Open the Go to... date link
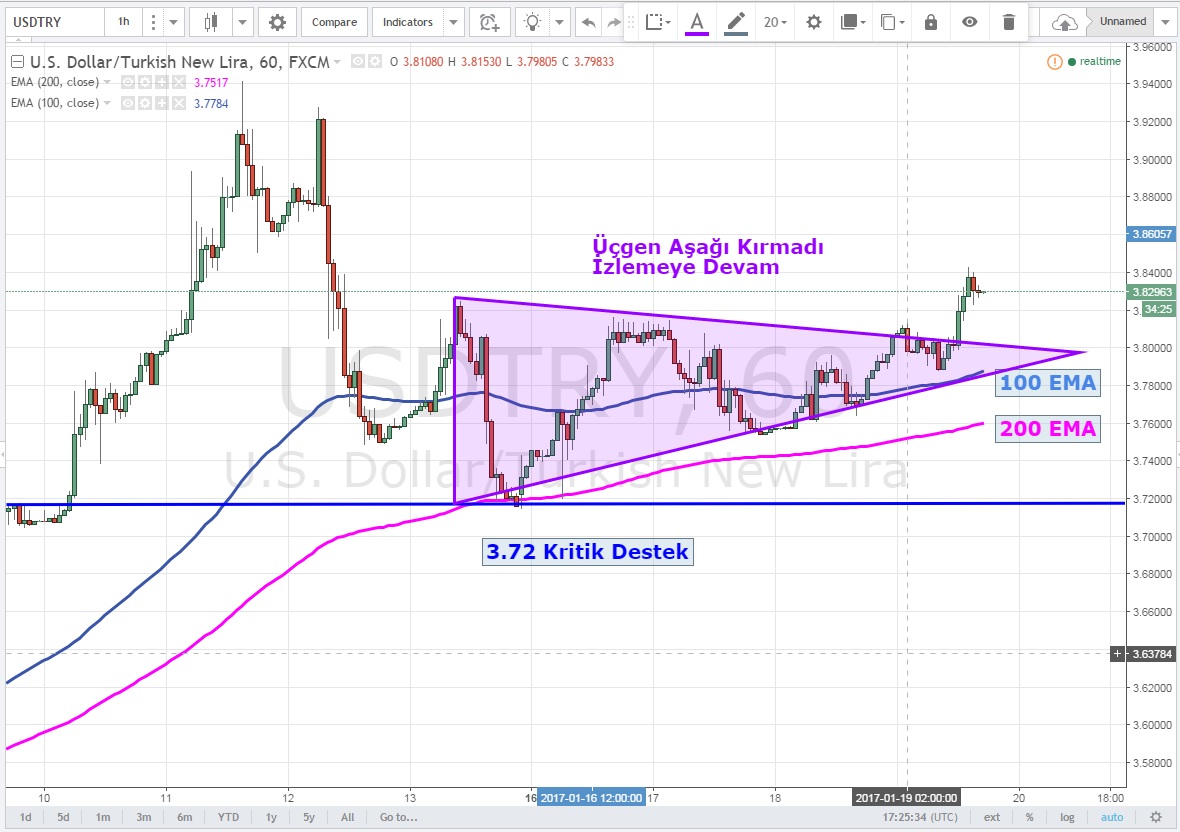The height and width of the screenshot is (832, 1180). (x=397, y=817)
